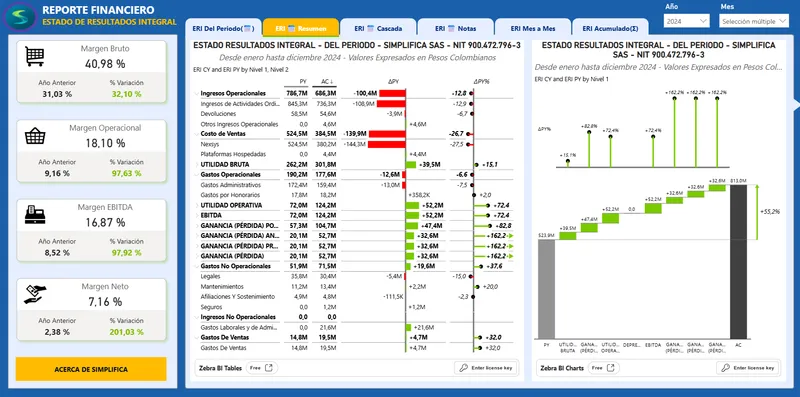Click the basket icon on Margen Operacional
The image size is (800, 397).
[35, 136]
